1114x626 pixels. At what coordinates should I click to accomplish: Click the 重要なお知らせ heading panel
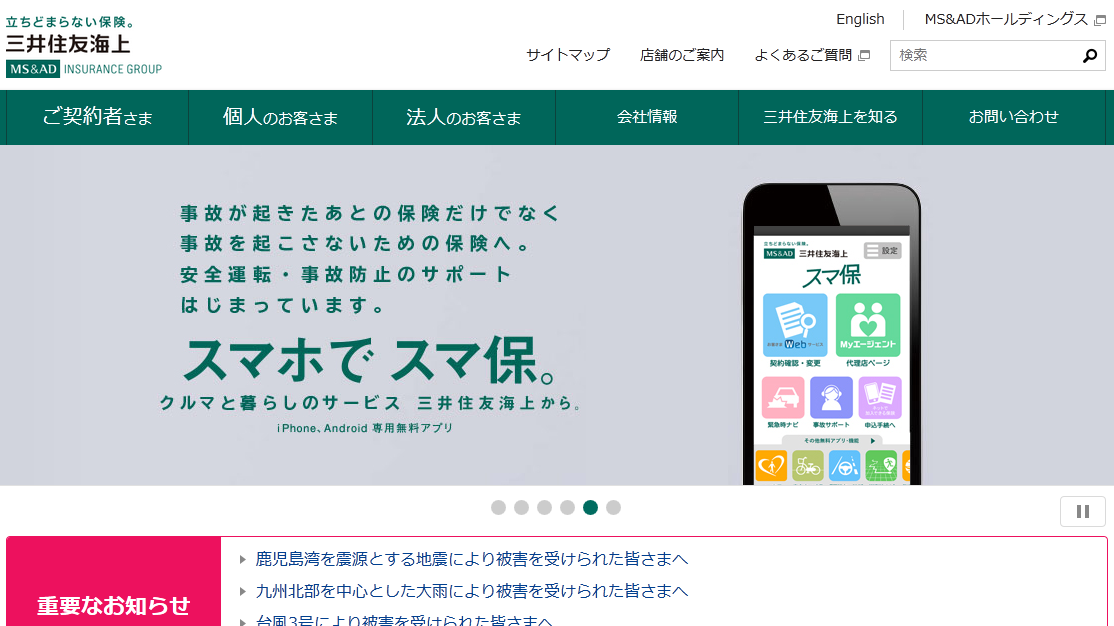[114, 582]
